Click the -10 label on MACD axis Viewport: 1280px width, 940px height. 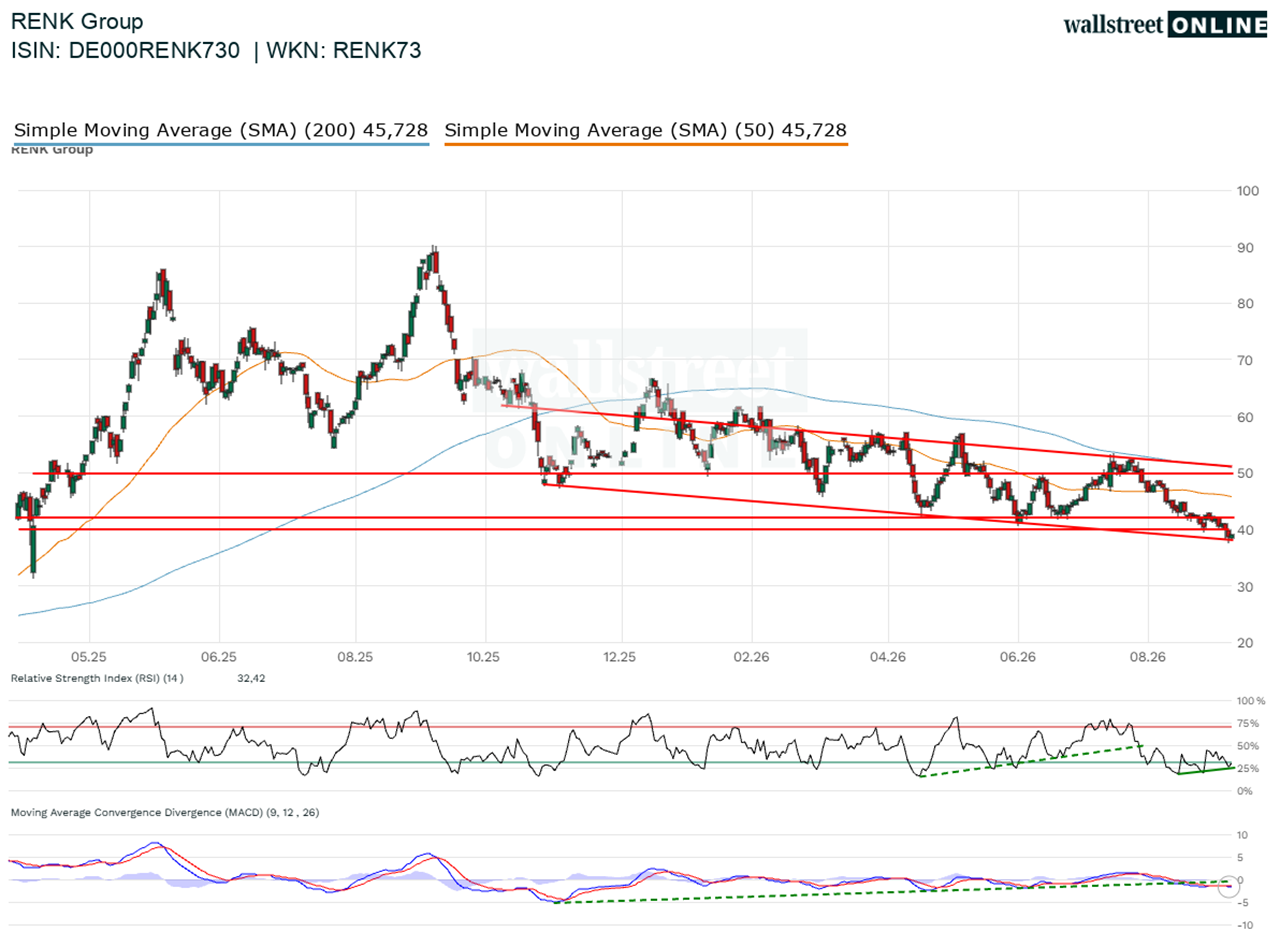click(x=1245, y=924)
